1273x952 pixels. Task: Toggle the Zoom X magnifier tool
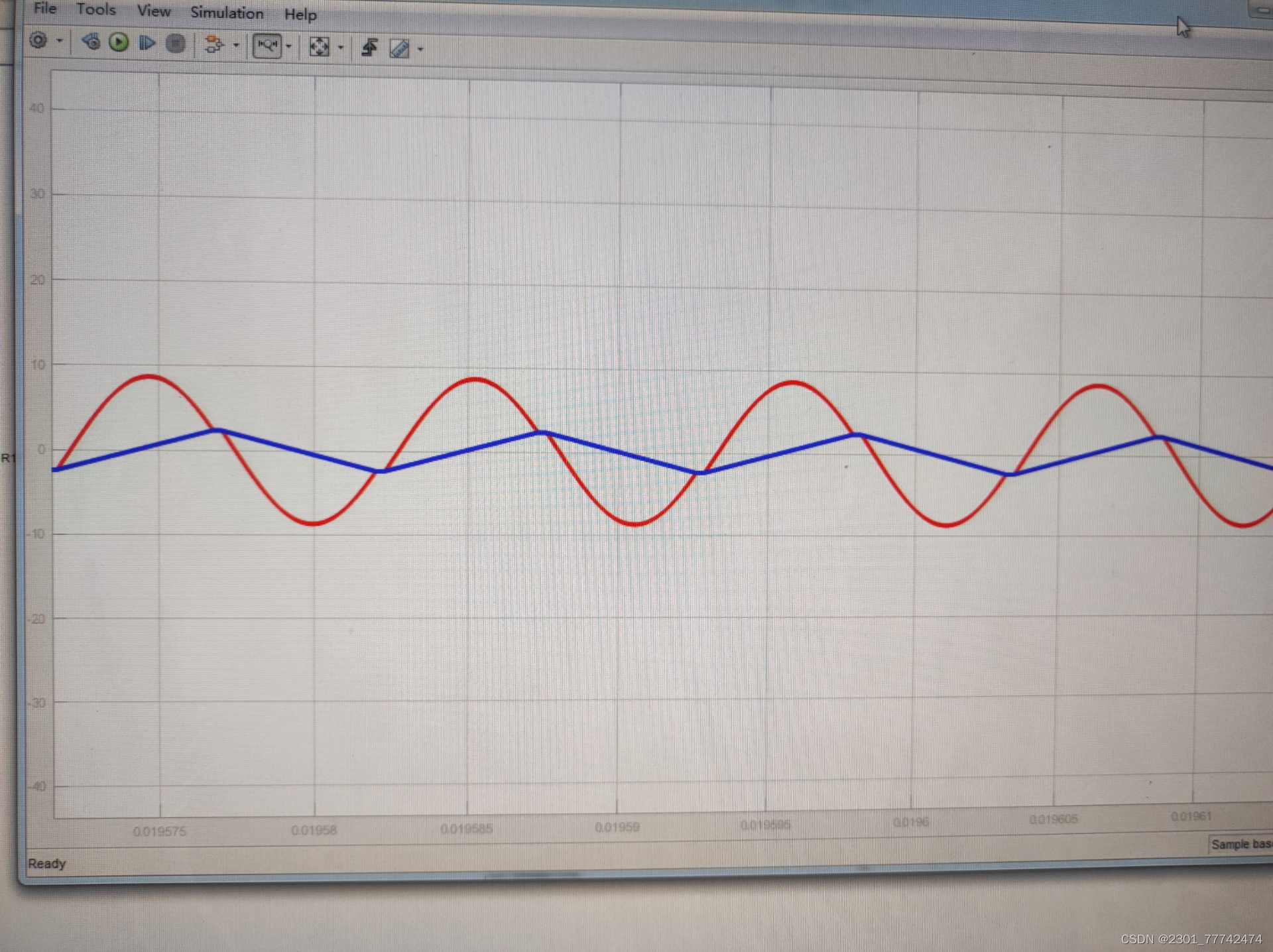268,46
